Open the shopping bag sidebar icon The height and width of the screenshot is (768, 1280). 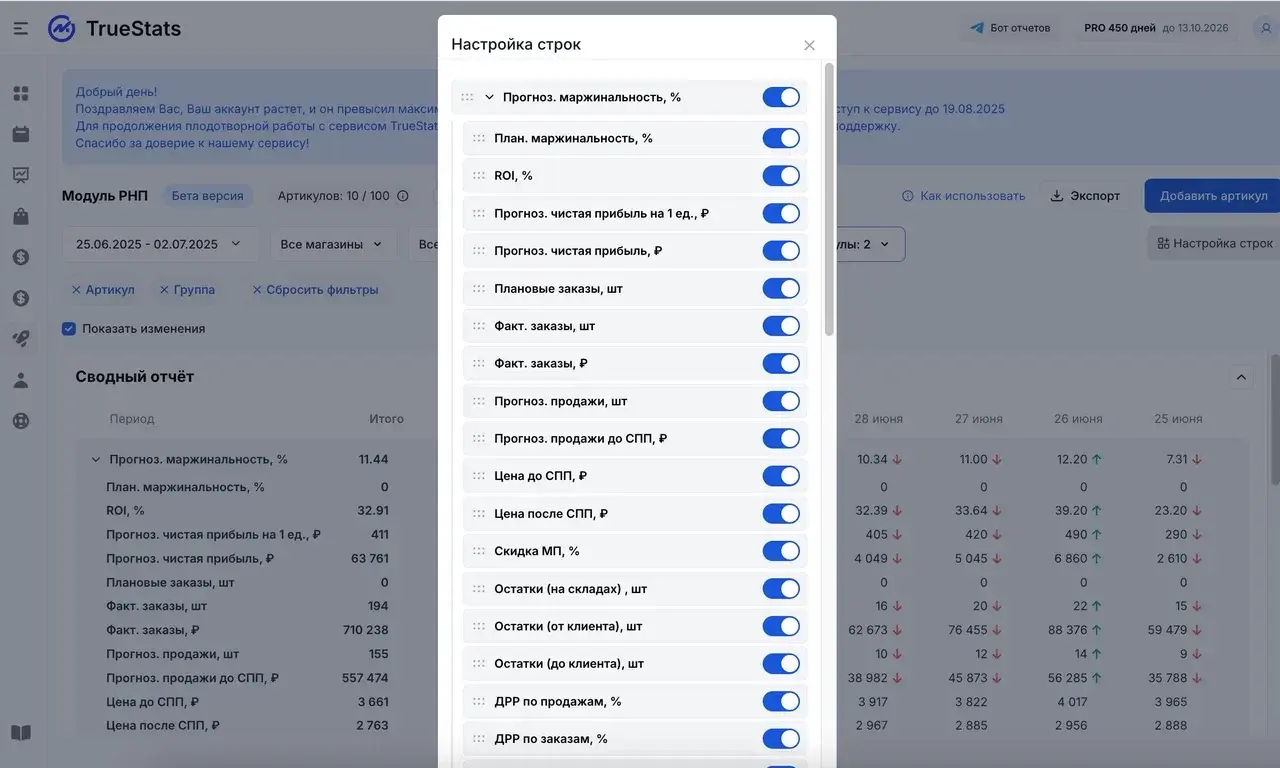pos(21,216)
